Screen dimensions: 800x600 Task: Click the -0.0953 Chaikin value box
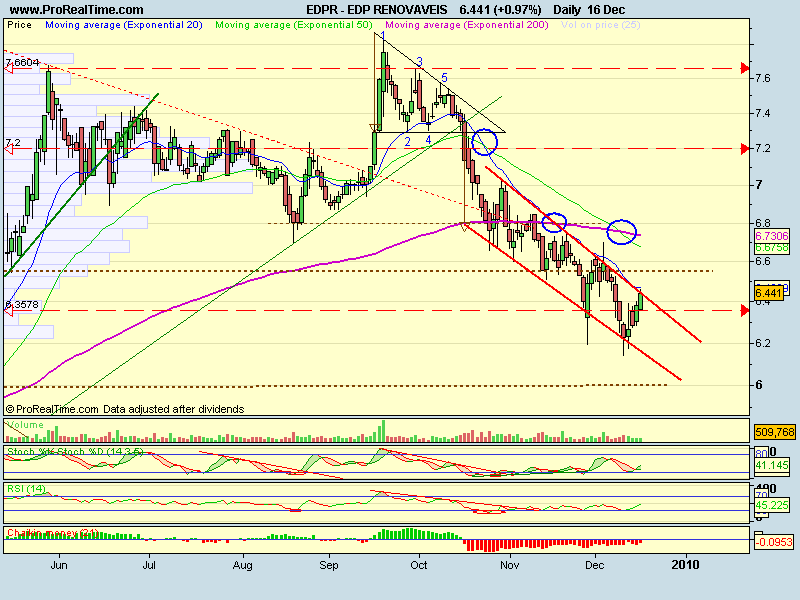(774, 542)
